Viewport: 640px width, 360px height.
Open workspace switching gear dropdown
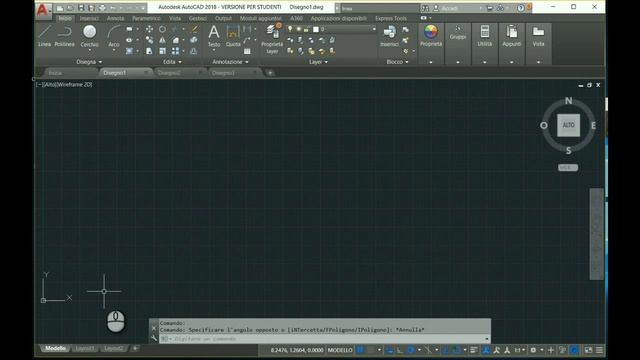536,350
